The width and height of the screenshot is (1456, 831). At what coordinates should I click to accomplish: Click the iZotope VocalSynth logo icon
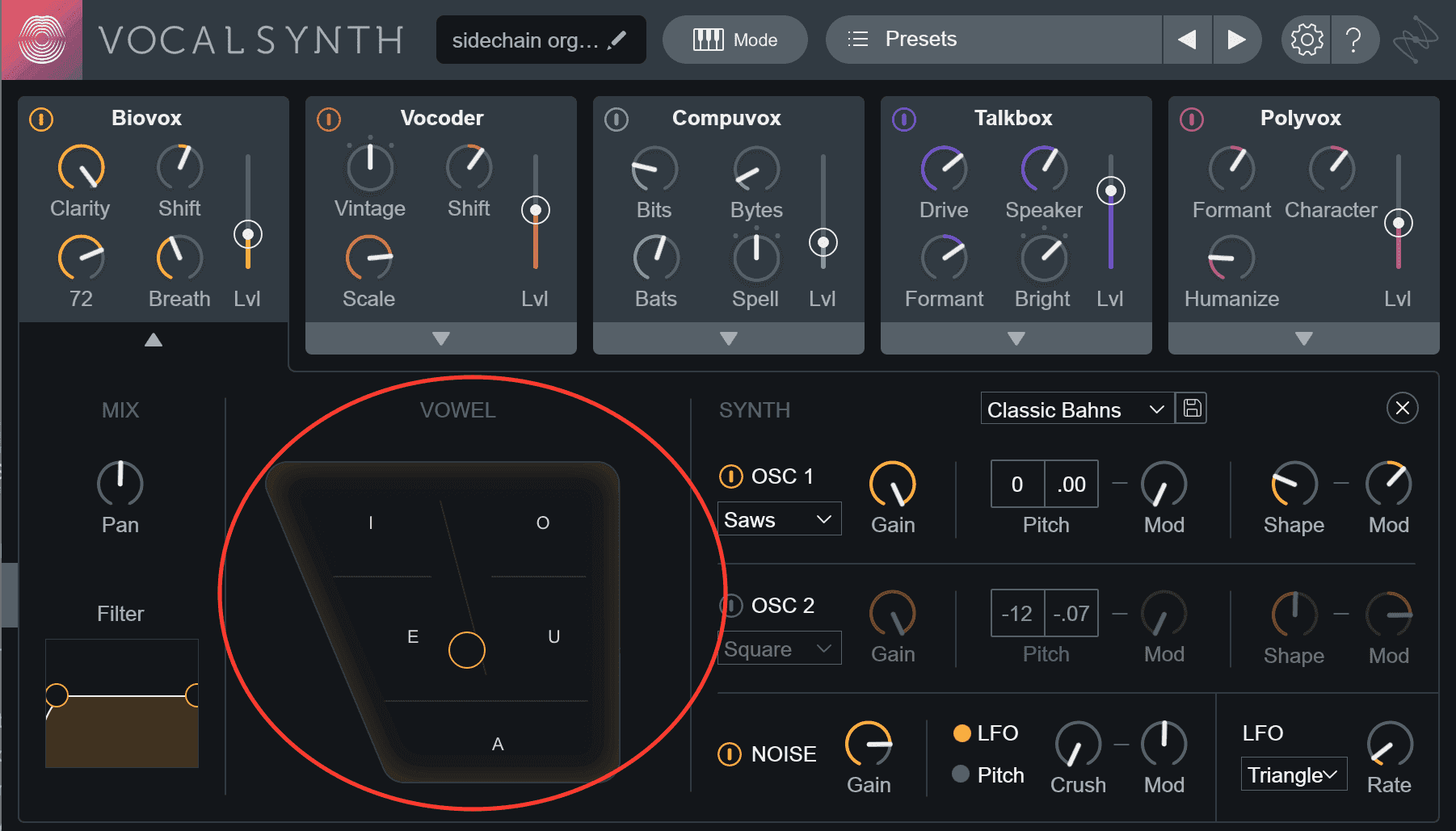[x=42, y=40]
